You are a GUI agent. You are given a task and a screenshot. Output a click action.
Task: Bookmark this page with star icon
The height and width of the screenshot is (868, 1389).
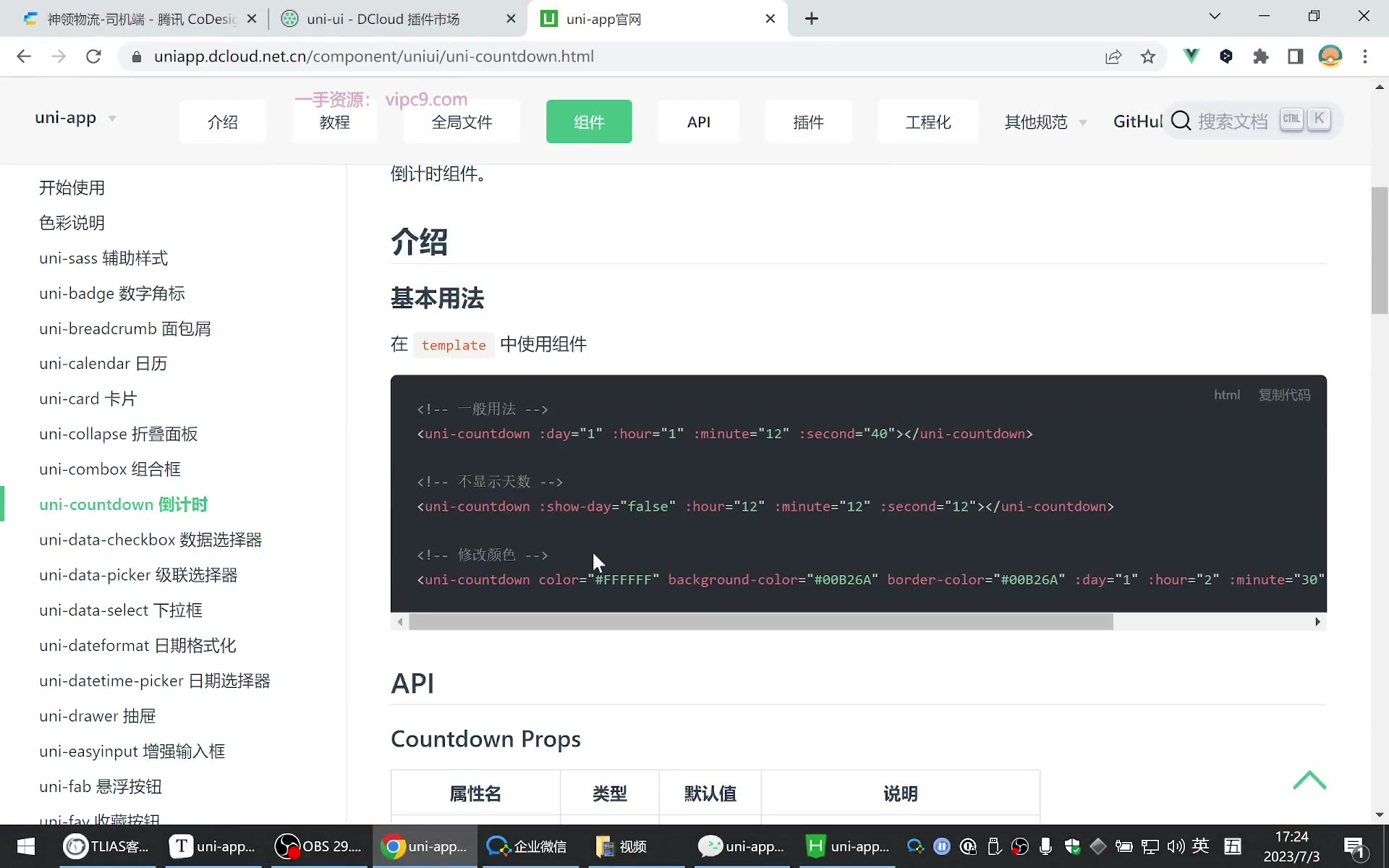[1148, 56]
